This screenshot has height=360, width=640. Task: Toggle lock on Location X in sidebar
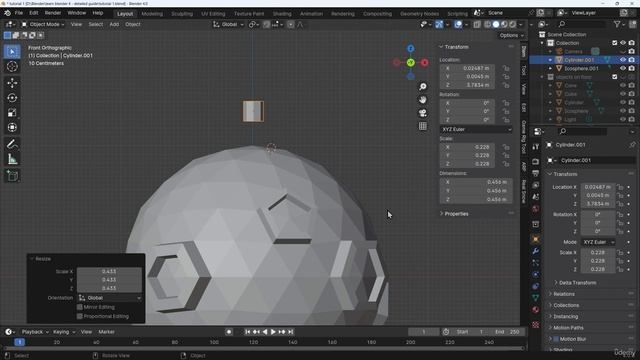pos(506,68)
